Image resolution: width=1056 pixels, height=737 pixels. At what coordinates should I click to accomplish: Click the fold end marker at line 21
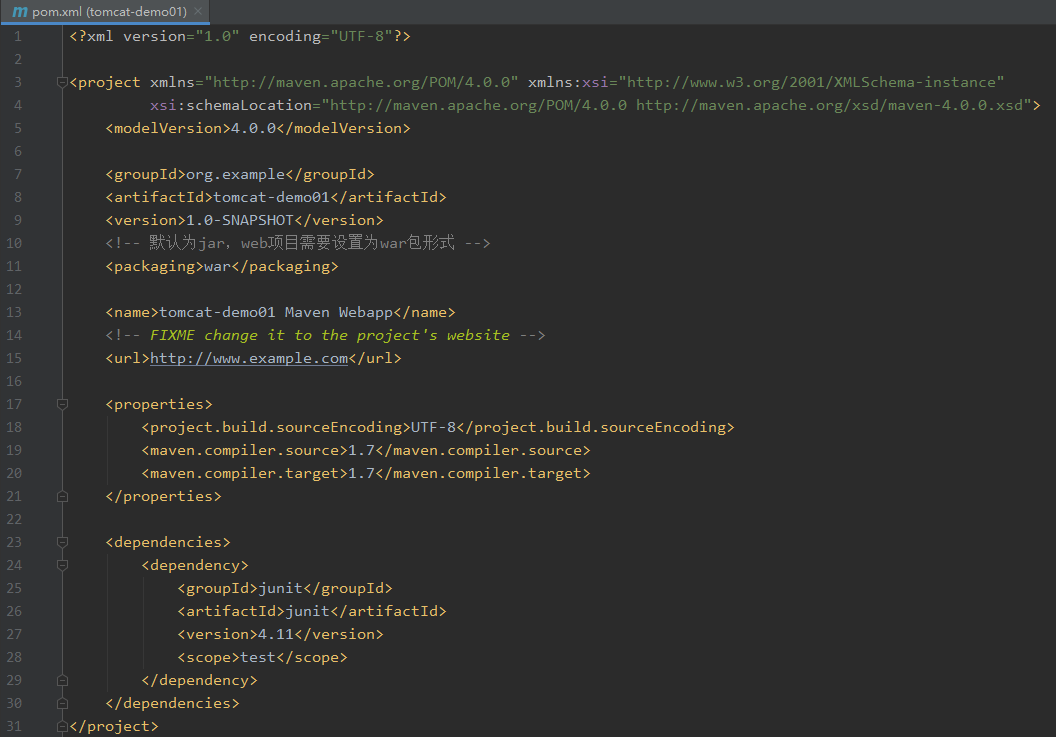click(62, 496)
